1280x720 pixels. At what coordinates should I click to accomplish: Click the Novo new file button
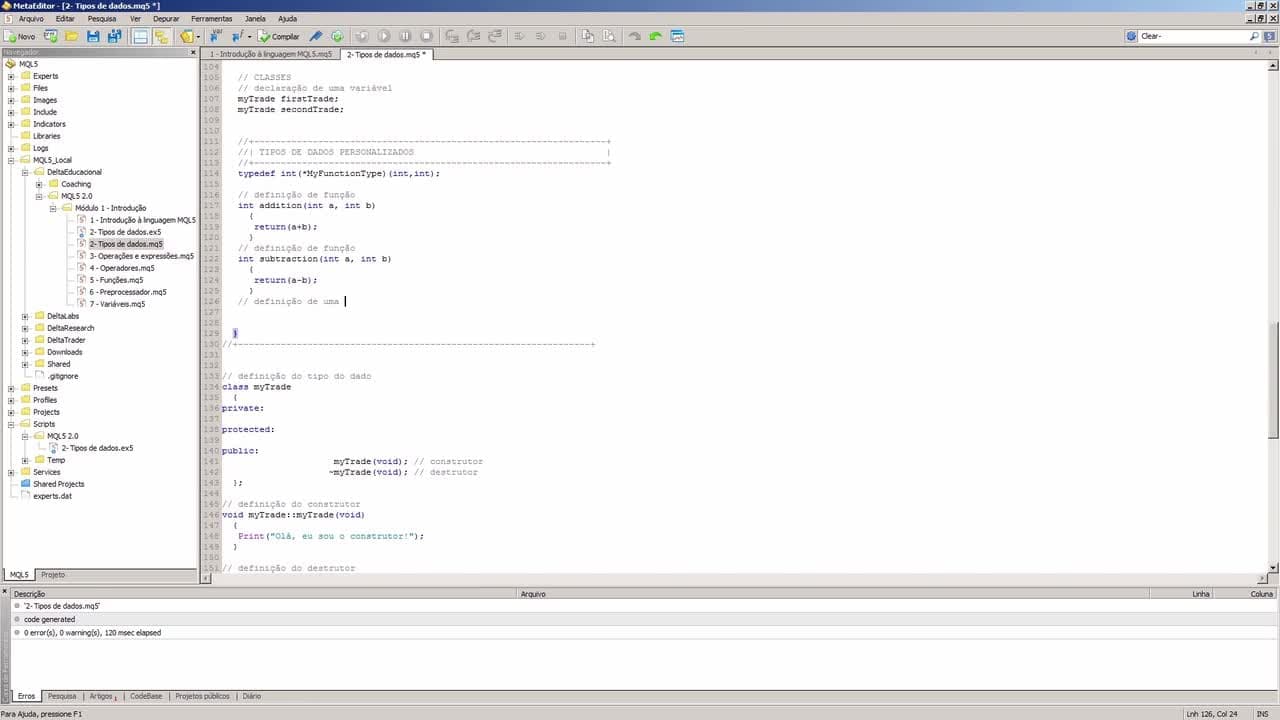click(x=20, y=36)
